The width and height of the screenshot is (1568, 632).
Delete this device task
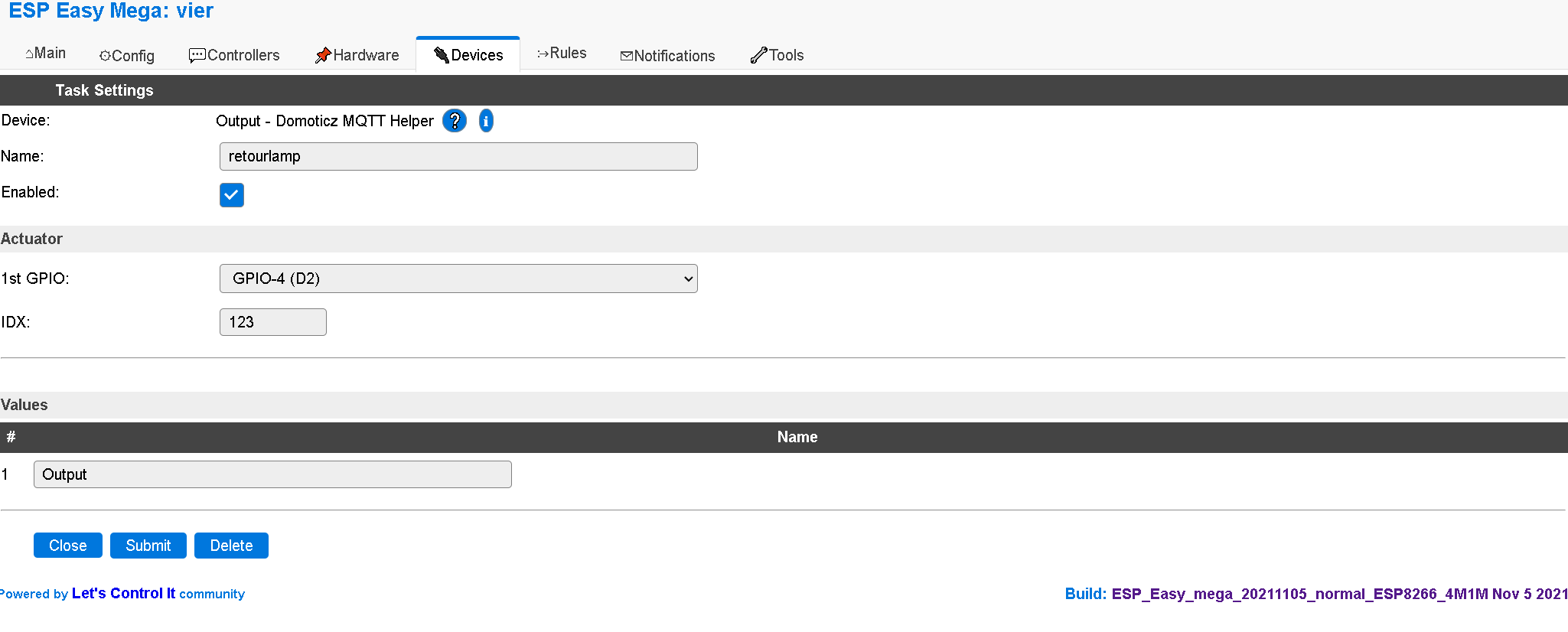[231, 546]
